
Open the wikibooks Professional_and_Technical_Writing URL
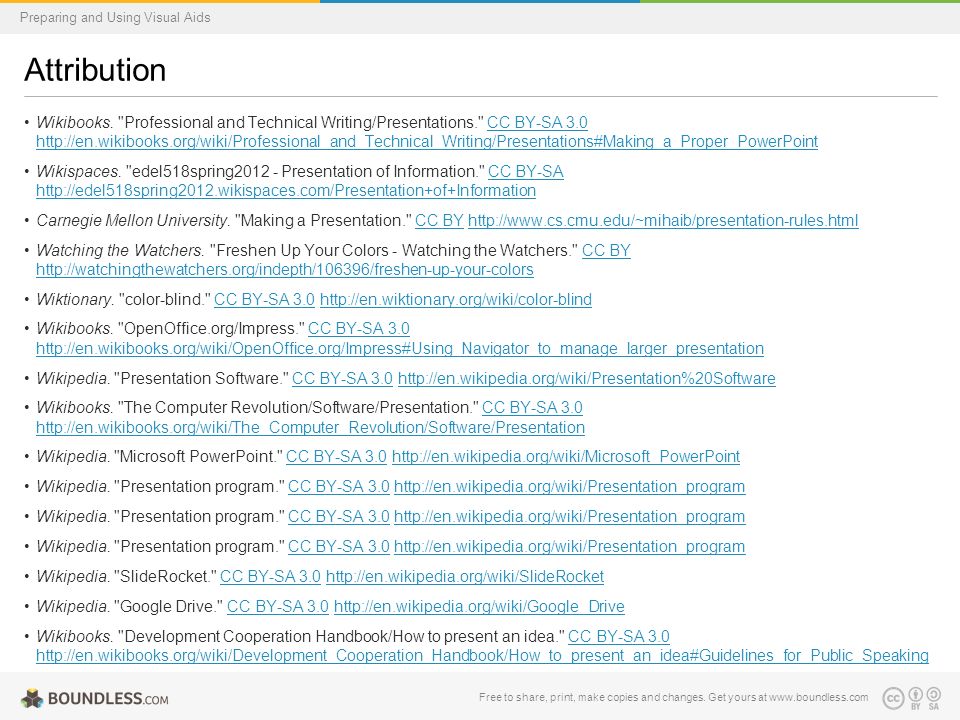tap(427, 141)
